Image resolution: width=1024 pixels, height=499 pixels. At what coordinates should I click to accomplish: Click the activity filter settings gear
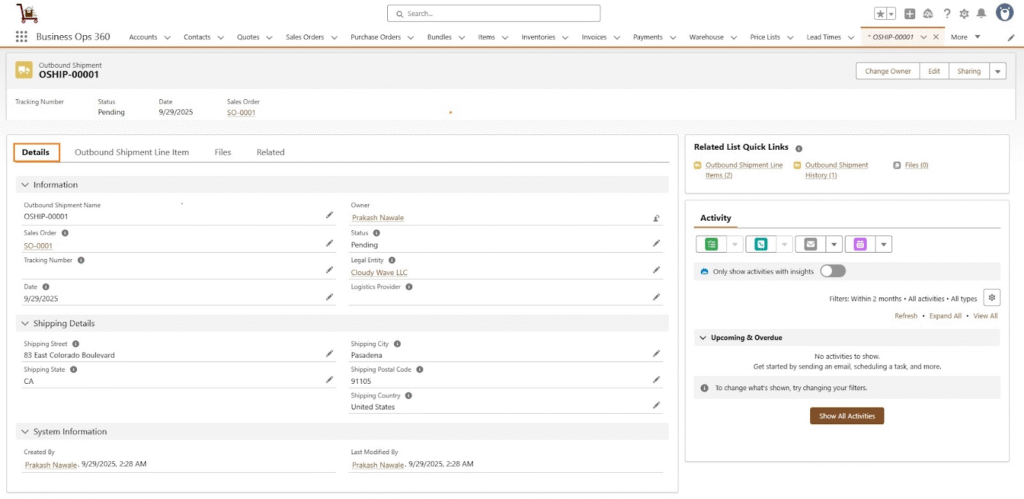[x=991, y=297]
